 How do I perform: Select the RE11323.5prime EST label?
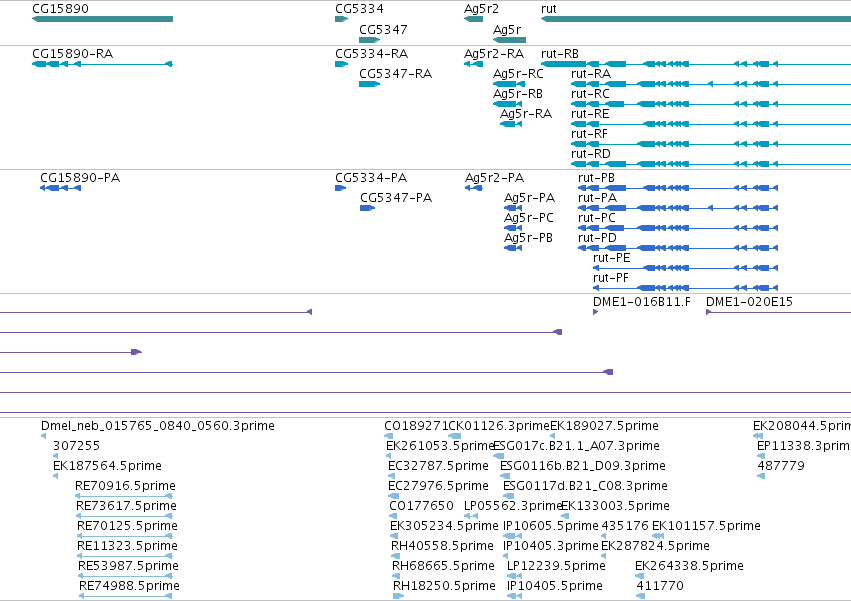tap(128, 547)
